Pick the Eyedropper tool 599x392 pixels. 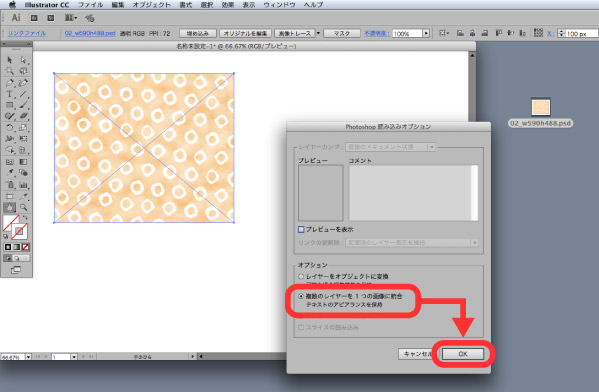[x=10, y=173]
